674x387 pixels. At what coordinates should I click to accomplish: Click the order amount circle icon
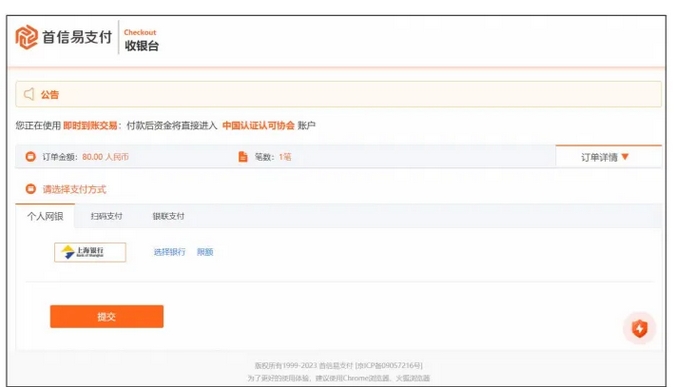click(31, 157)
